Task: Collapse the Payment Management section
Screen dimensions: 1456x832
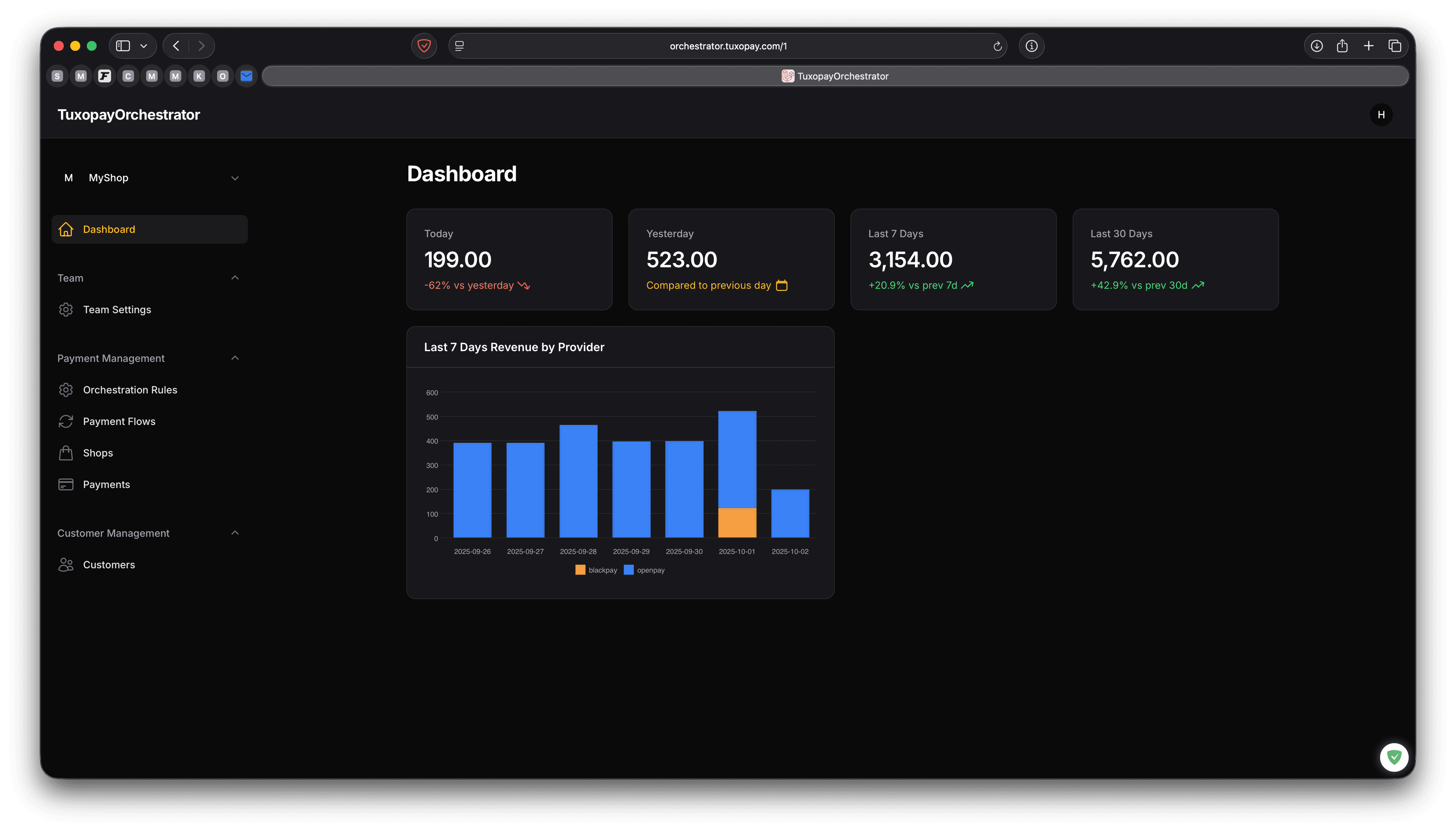Action: (235, 358)
